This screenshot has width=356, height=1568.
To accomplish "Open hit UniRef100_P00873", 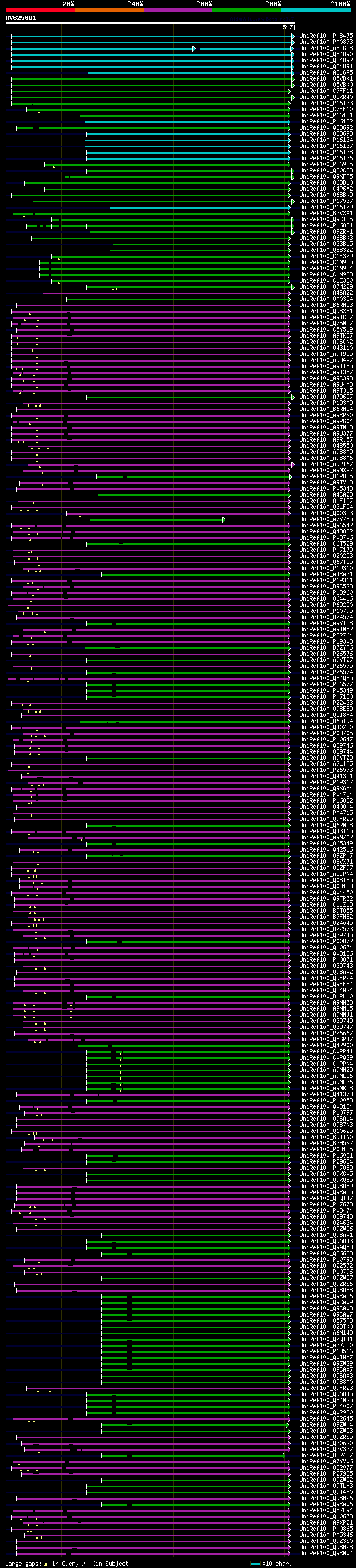I will (x=325, y=42).
